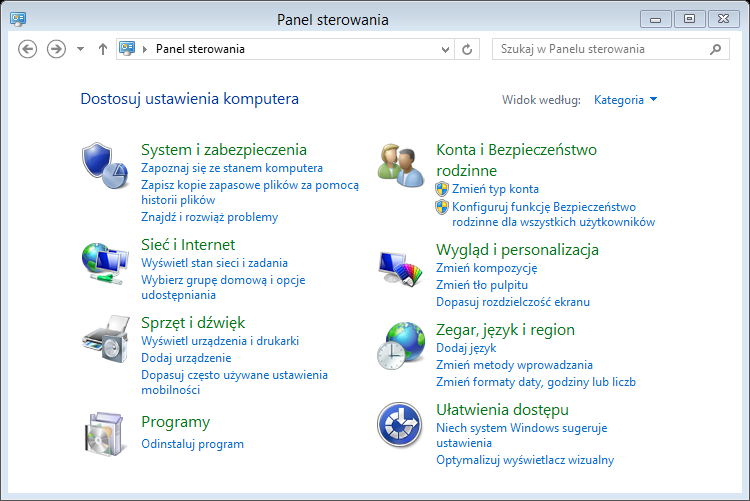Open Ułatwienia dostępu heading link
The height and width of the screenshot is (501, 750).
coord(502,410)
